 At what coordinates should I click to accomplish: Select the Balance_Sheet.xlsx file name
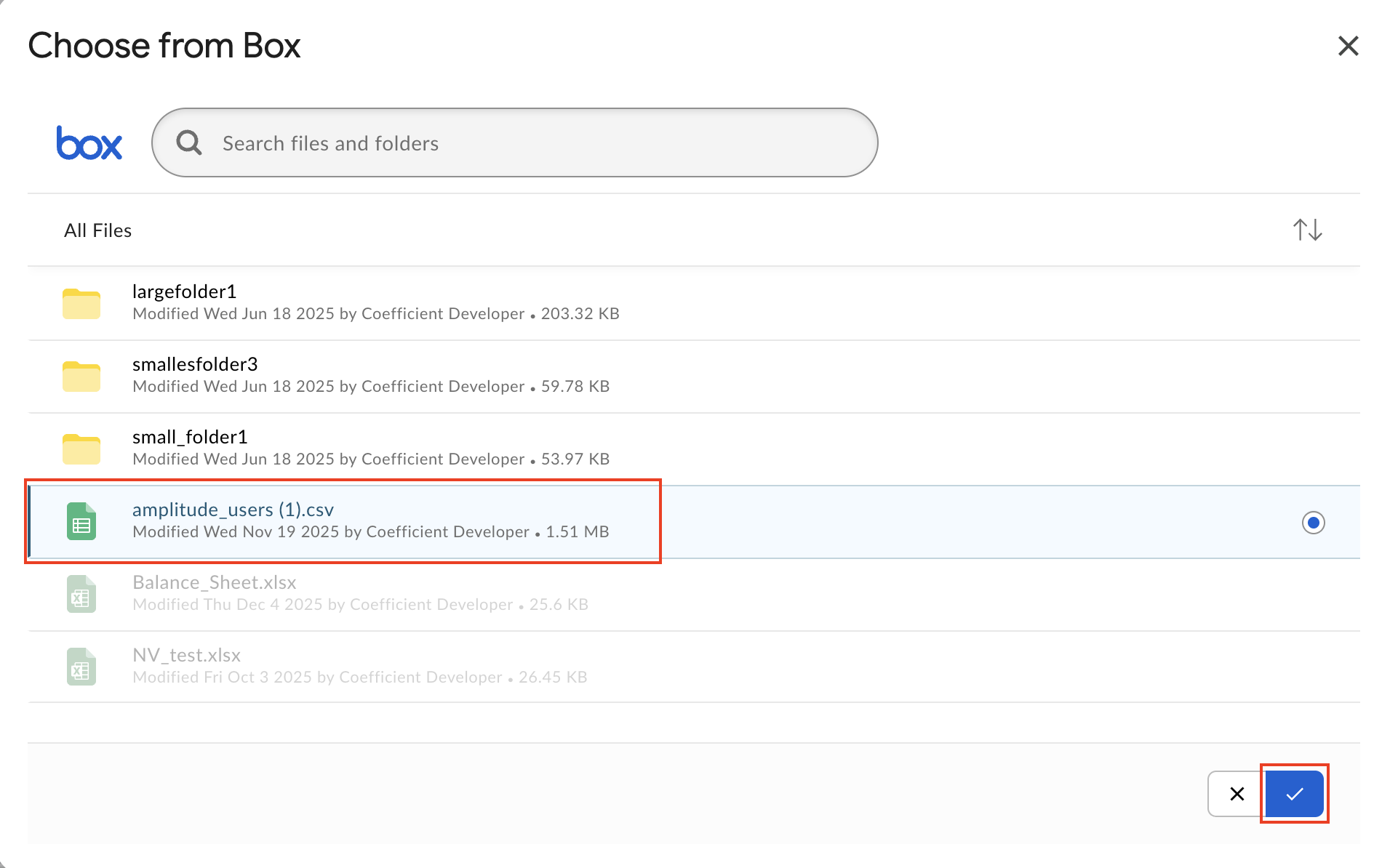pos(214,582)
